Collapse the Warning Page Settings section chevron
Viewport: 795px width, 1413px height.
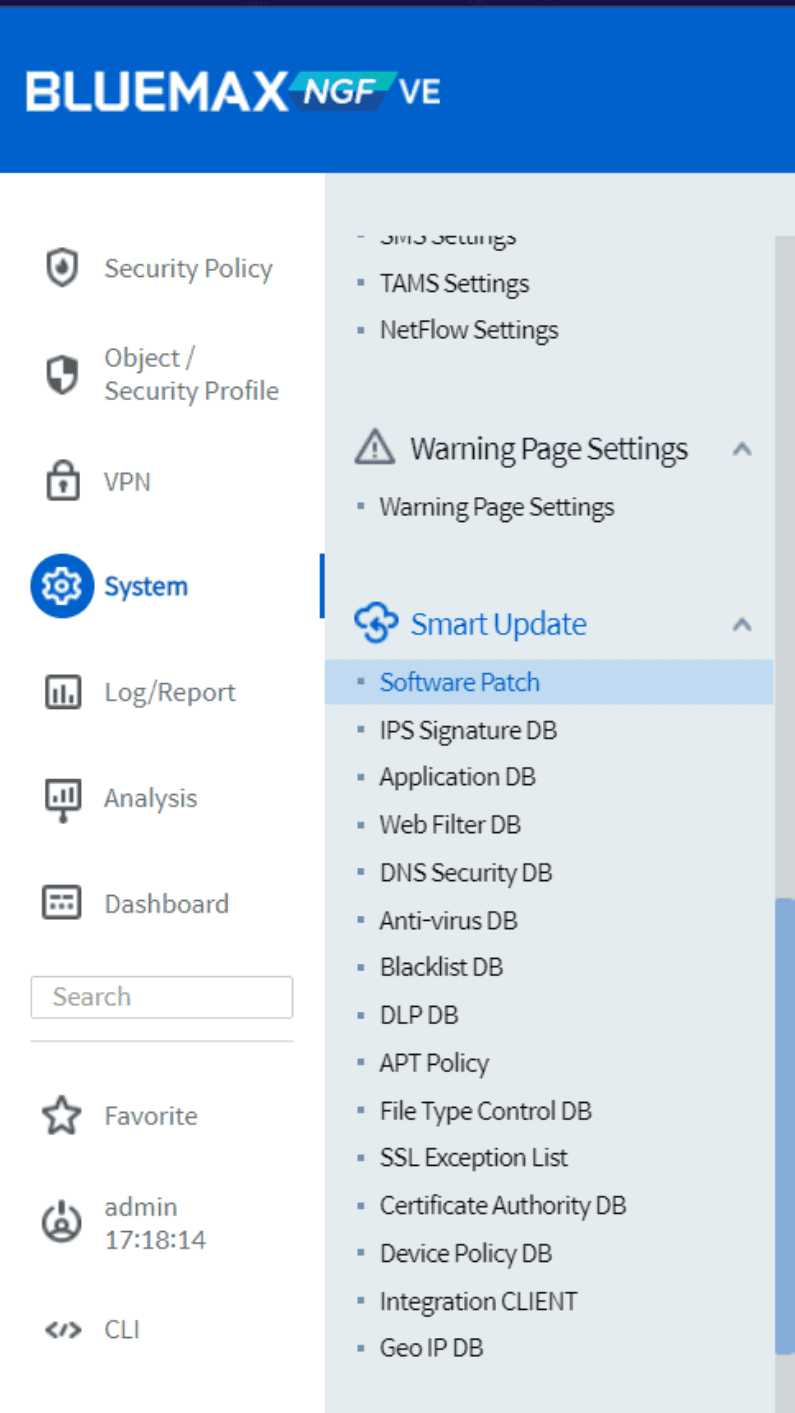(x=742, y=448)
